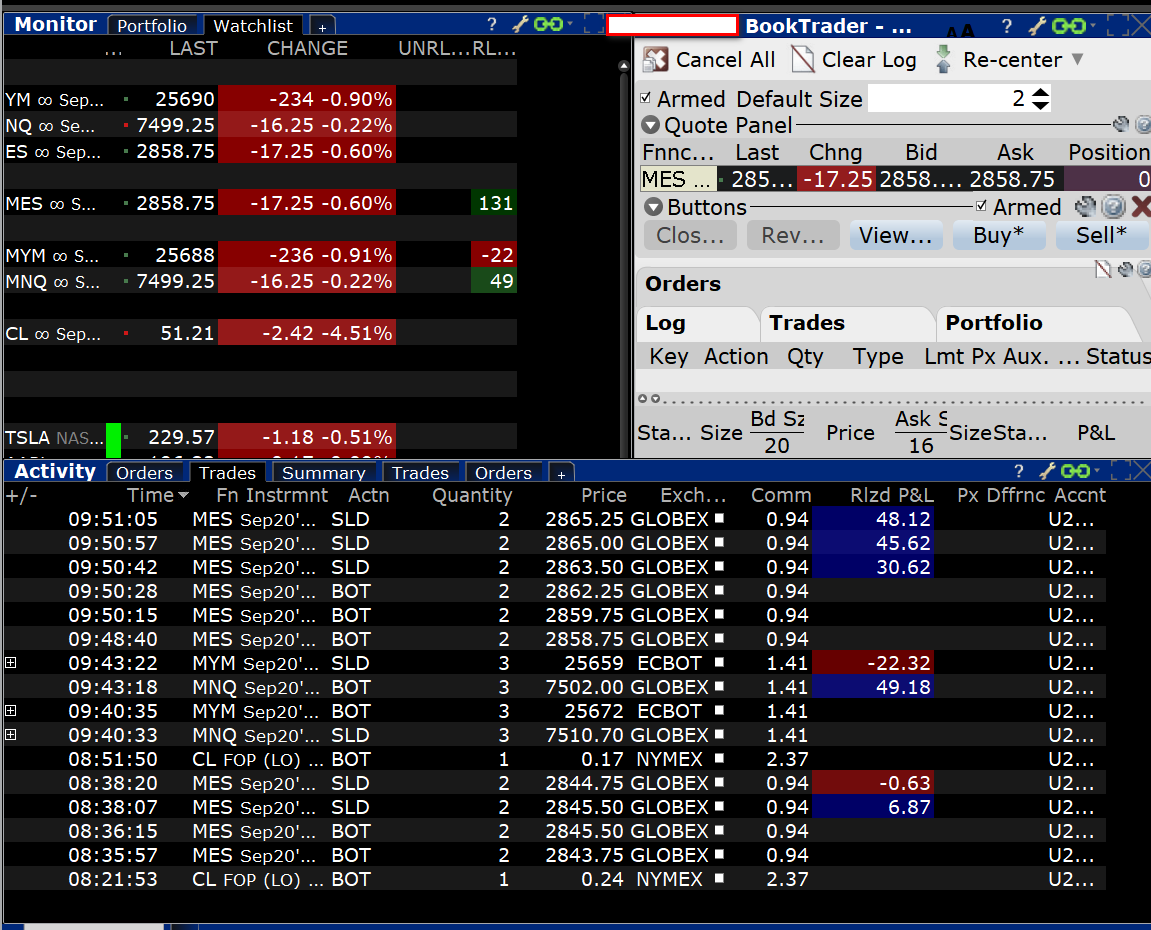The image size is (1151, 930).
Task: Sort by Time column header arrow
Action: (184, 495)
